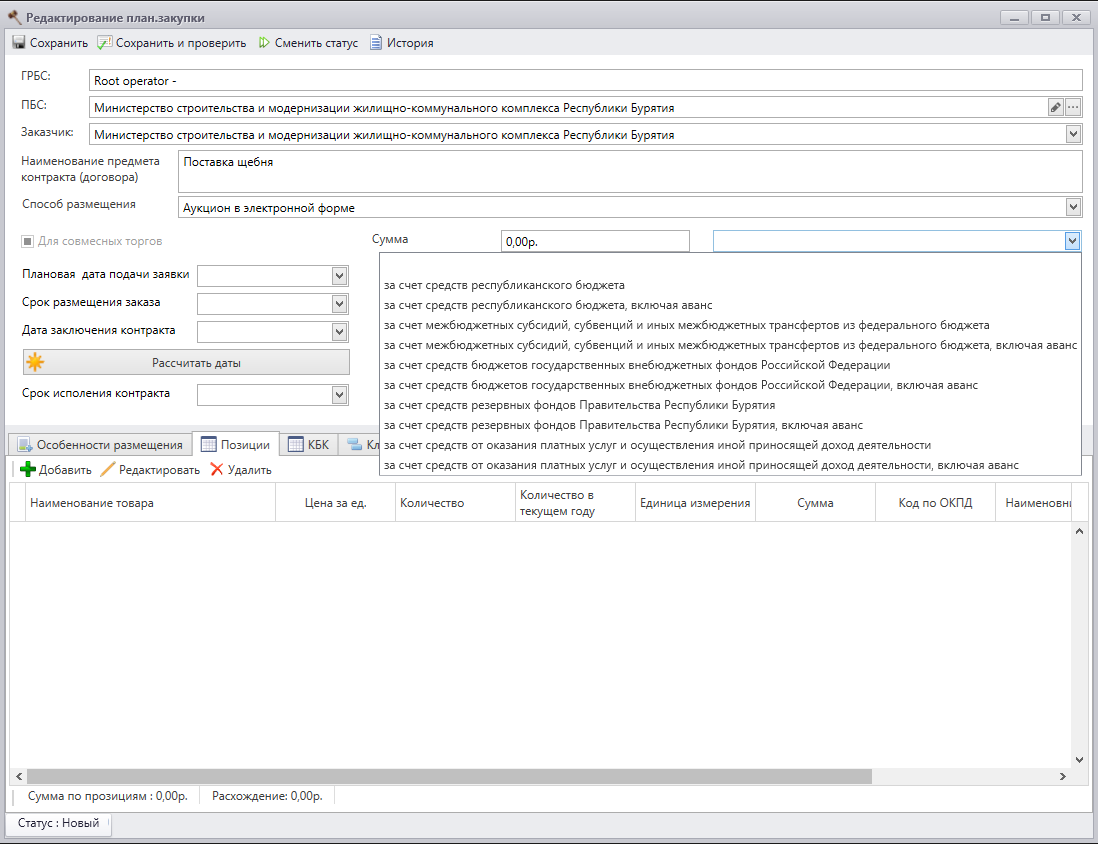Expand the Срок размещения заказа date dropdown
Image resolution: width=1098 pixels, height=844 pixels.
(x=339, y=303)
